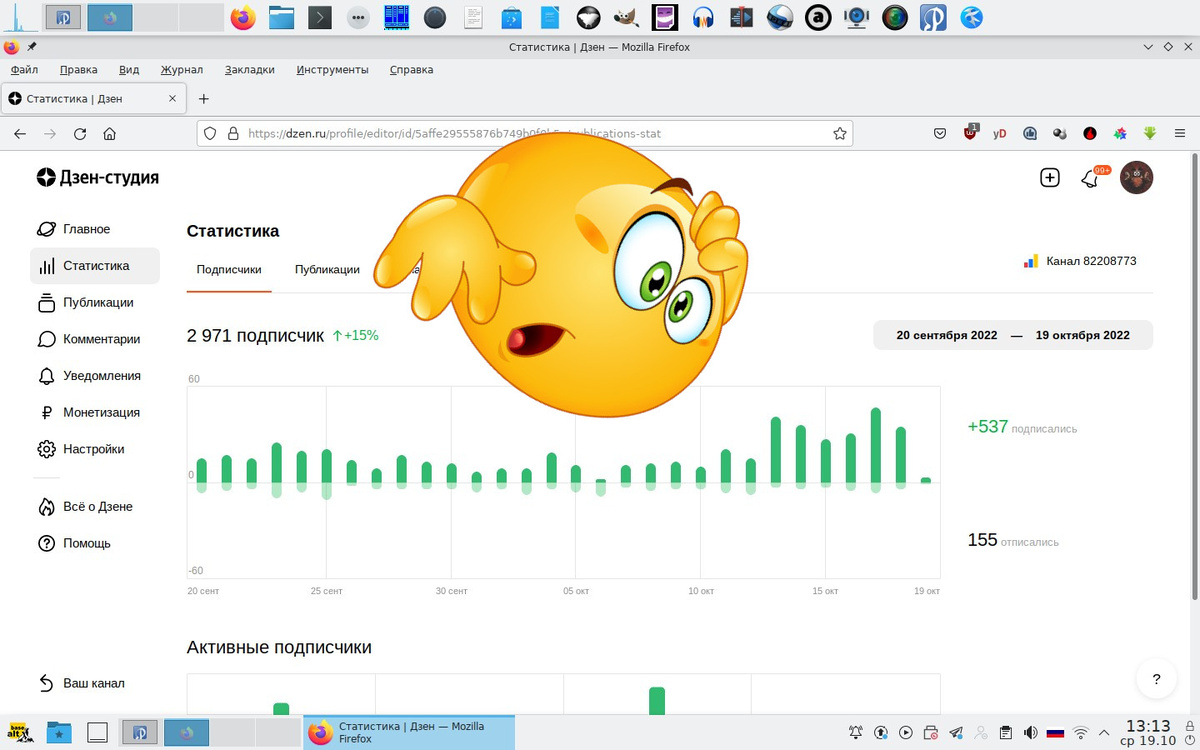Click the dzen.ru address bar
This screenshot has width=1200, height=750.
point(525,133)
